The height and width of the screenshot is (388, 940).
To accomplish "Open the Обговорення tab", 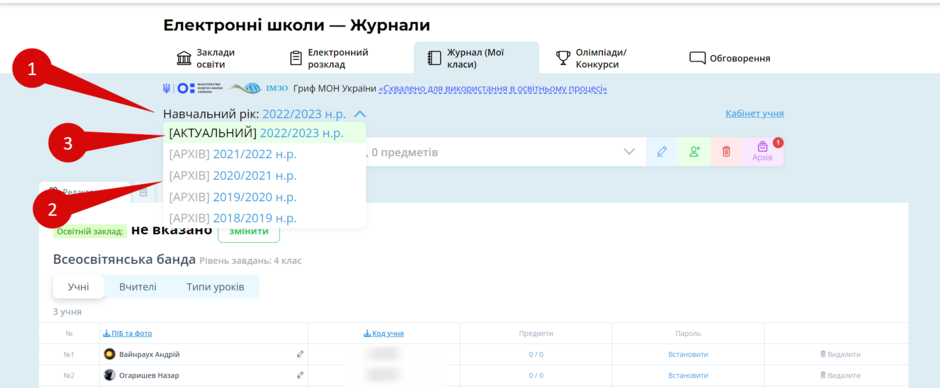I will (x=730, y=58).
